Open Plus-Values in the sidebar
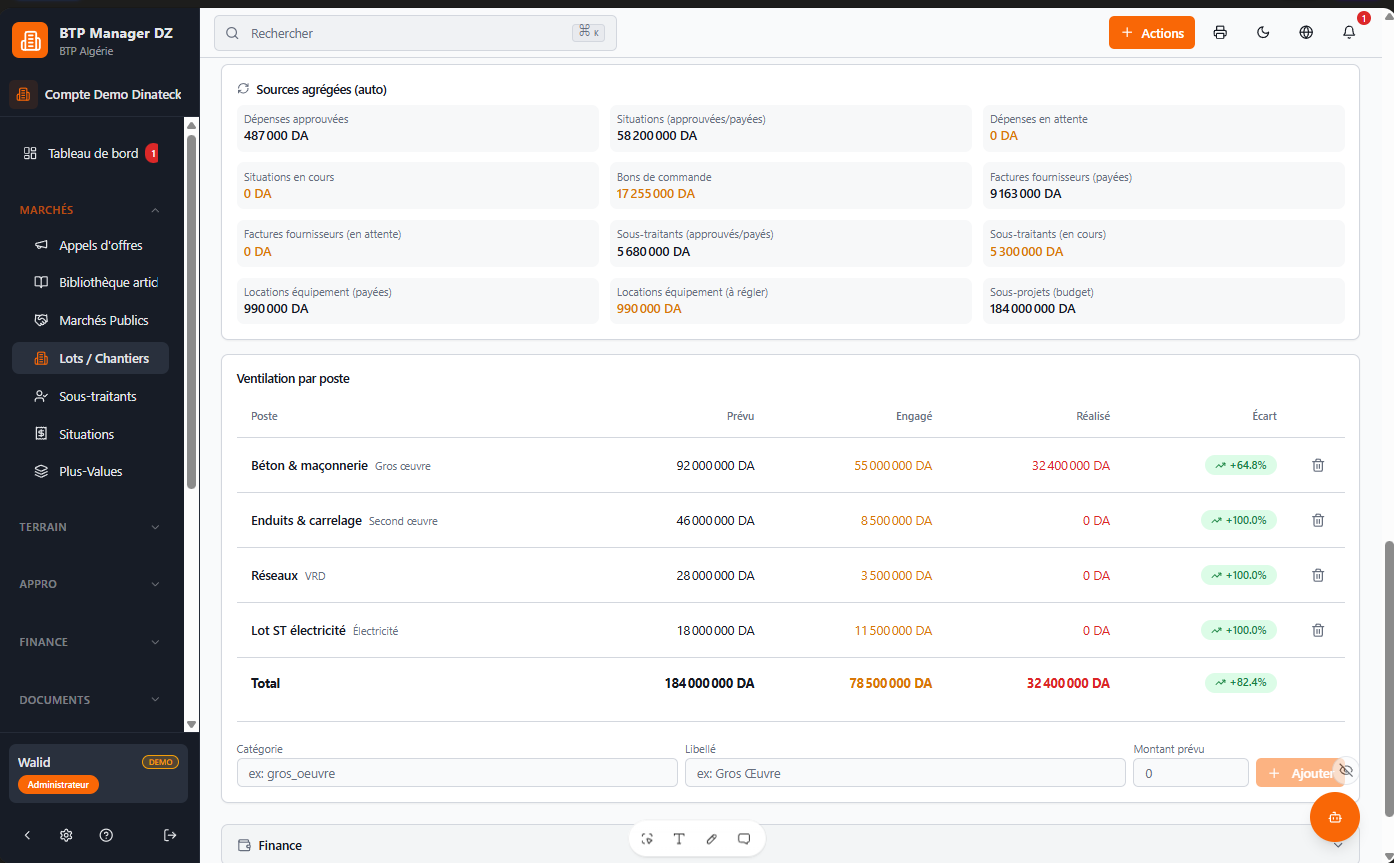 (90, 471)
